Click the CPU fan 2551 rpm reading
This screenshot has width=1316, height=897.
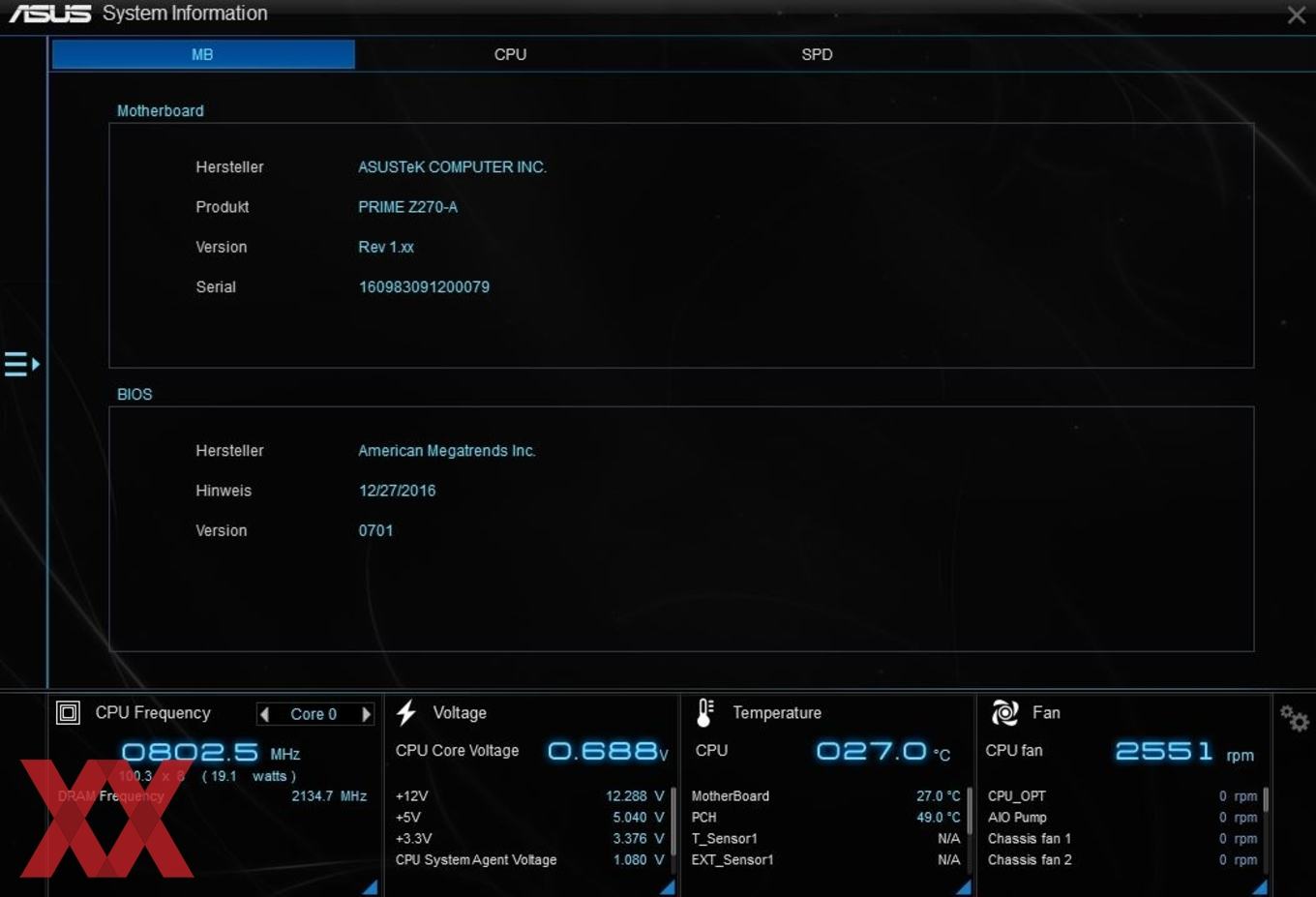coord(1184,752)
